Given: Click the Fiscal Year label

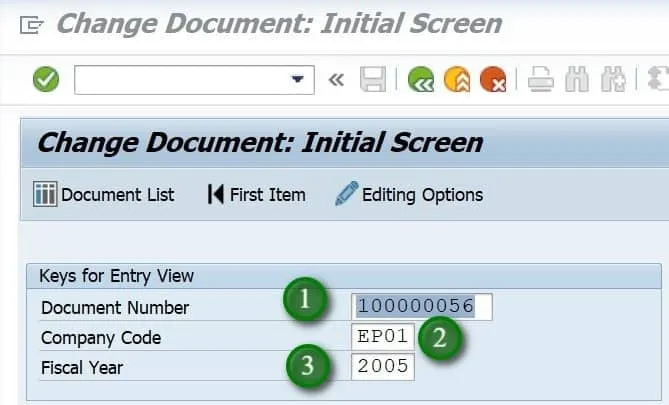Looking at the screenshot, I should pyautogui.click(x=82, y=367).
